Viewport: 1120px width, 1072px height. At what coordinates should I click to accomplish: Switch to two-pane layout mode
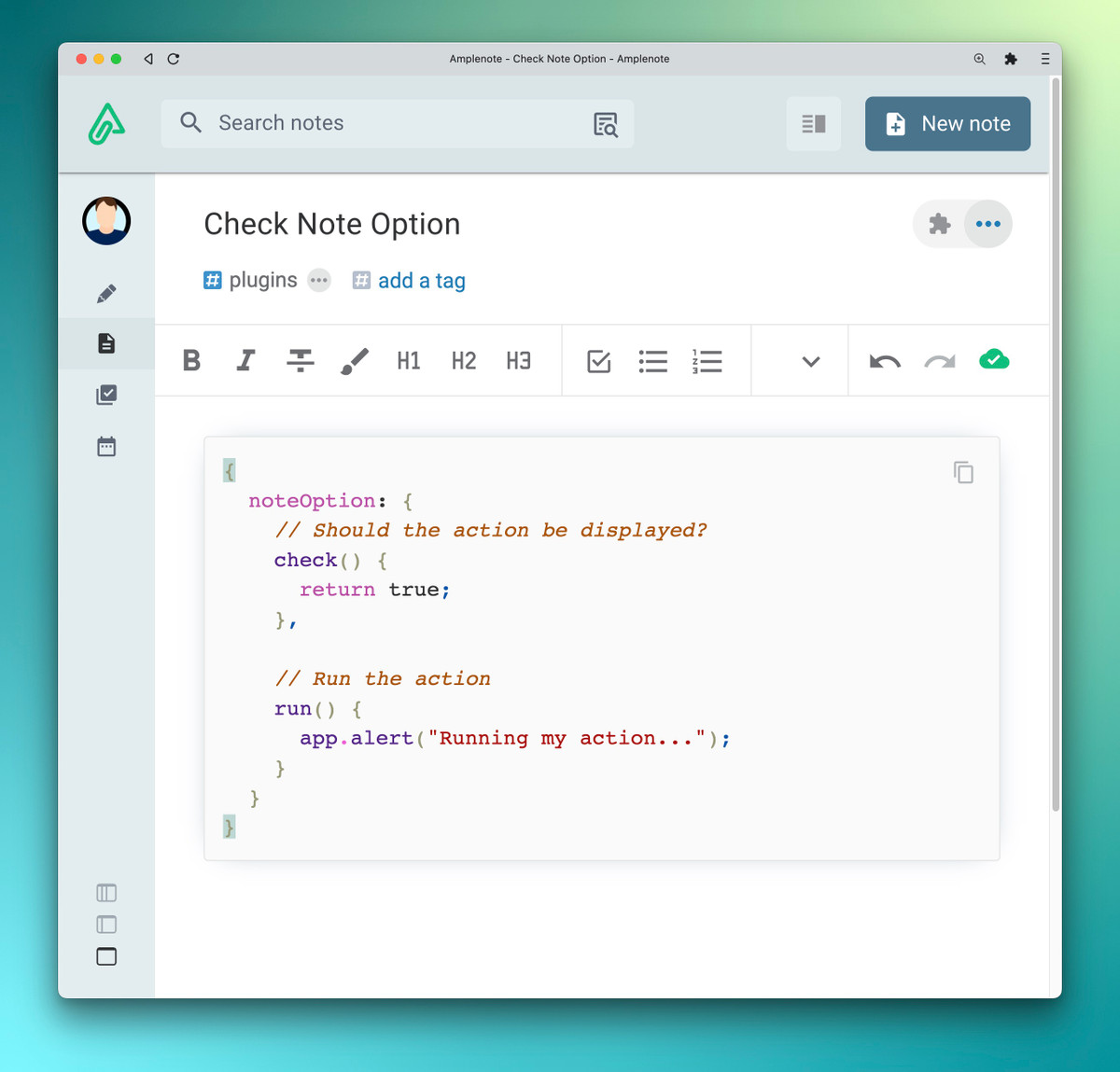point(105,925)
